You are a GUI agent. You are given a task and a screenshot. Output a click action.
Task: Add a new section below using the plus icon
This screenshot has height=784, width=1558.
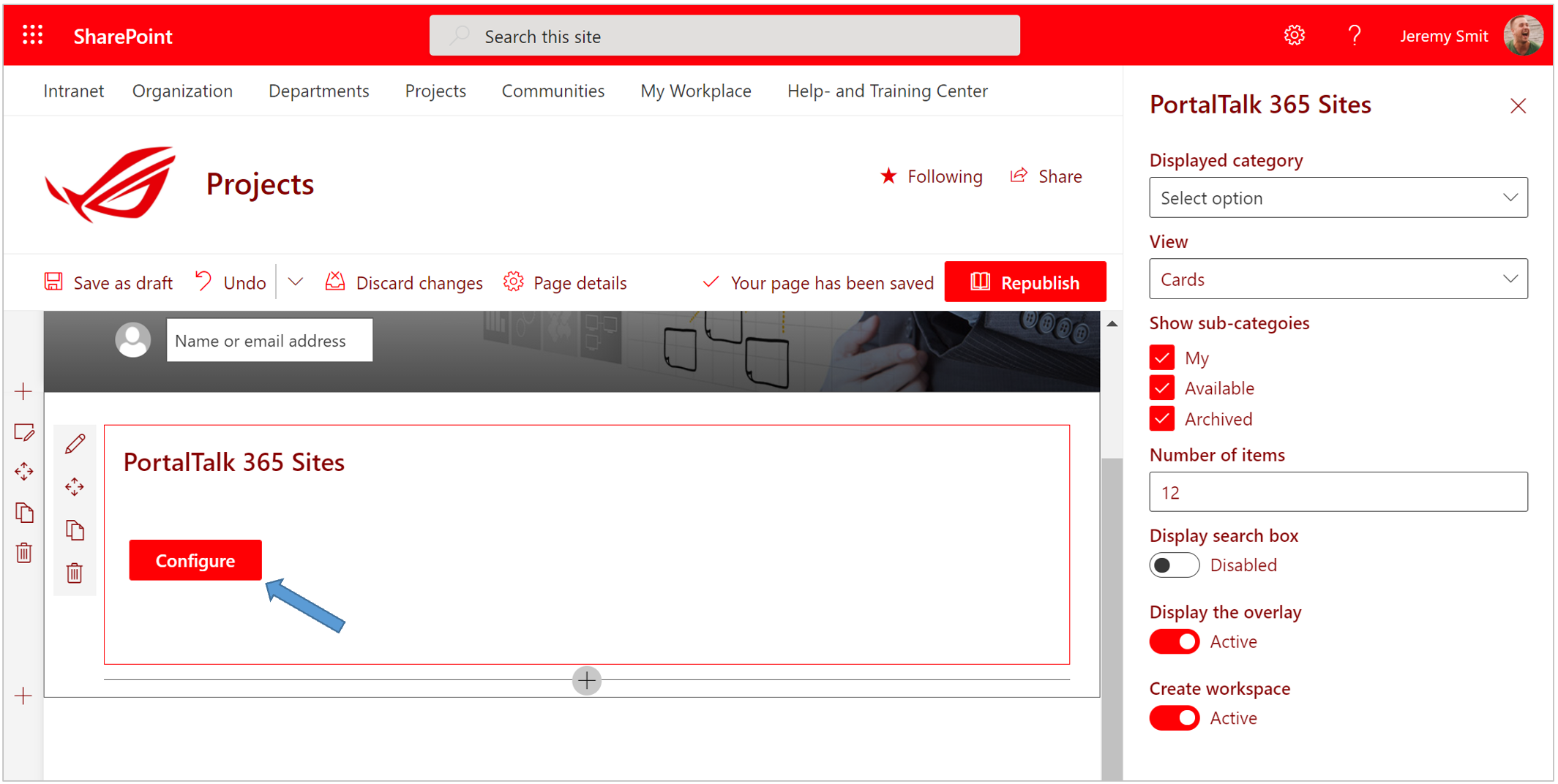[23, 696]
